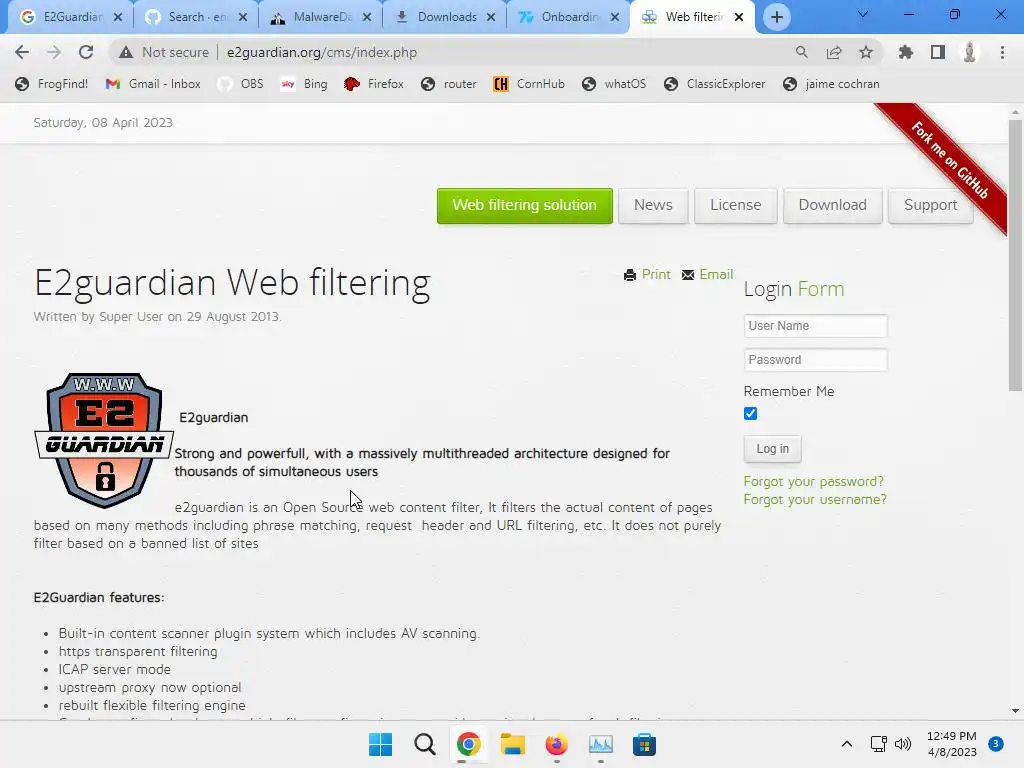The height and width of the screenshot is (768, 1024).
Task: Click the E2 Guardian shield logo
Action: click(104, 440)
